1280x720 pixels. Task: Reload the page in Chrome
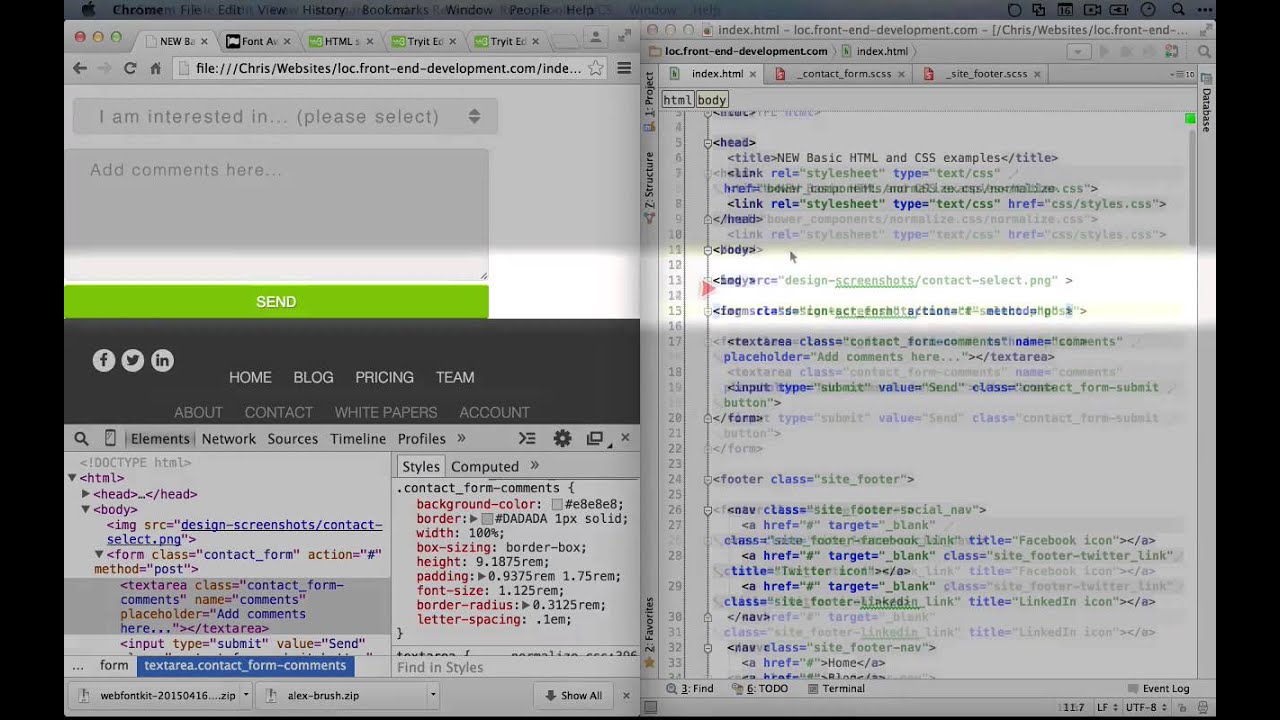(x=130, y=68)
